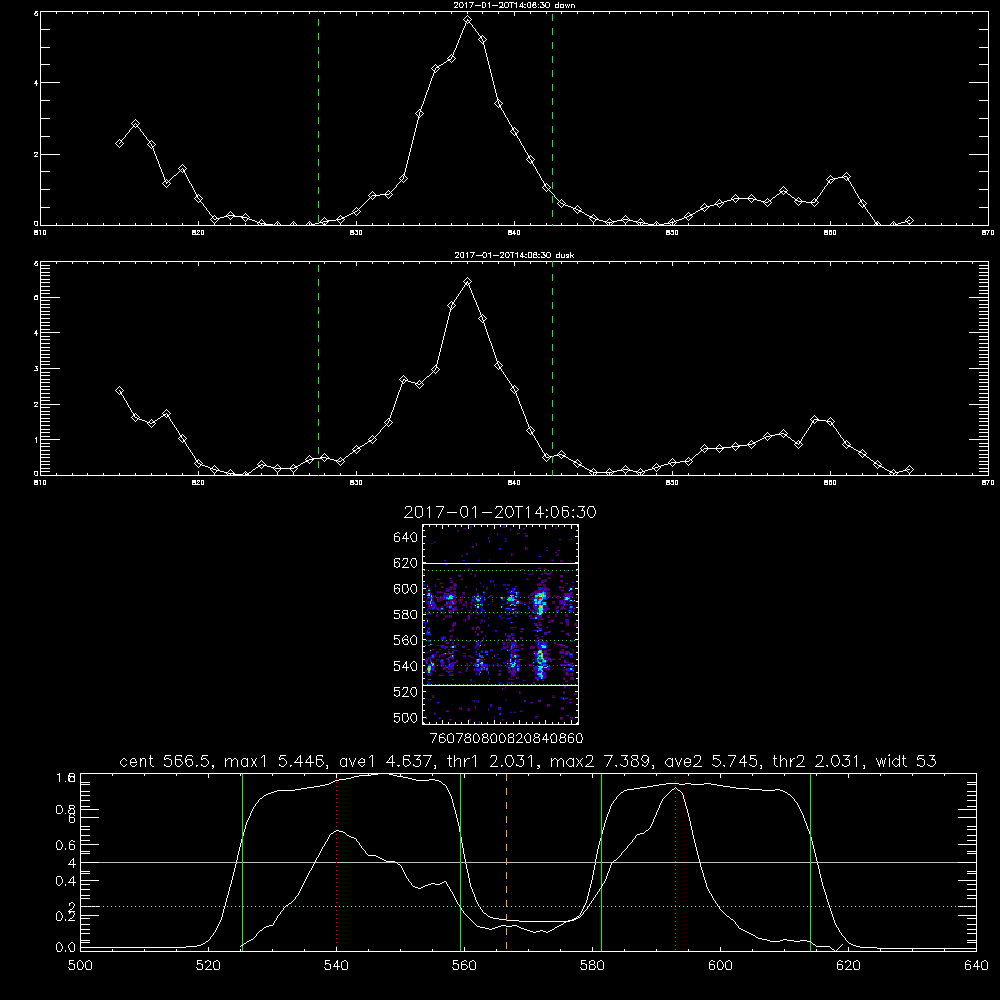Click the red dotted peak line near 593
This screenshot has height=1000, width=1000.
tap(675, 861)
